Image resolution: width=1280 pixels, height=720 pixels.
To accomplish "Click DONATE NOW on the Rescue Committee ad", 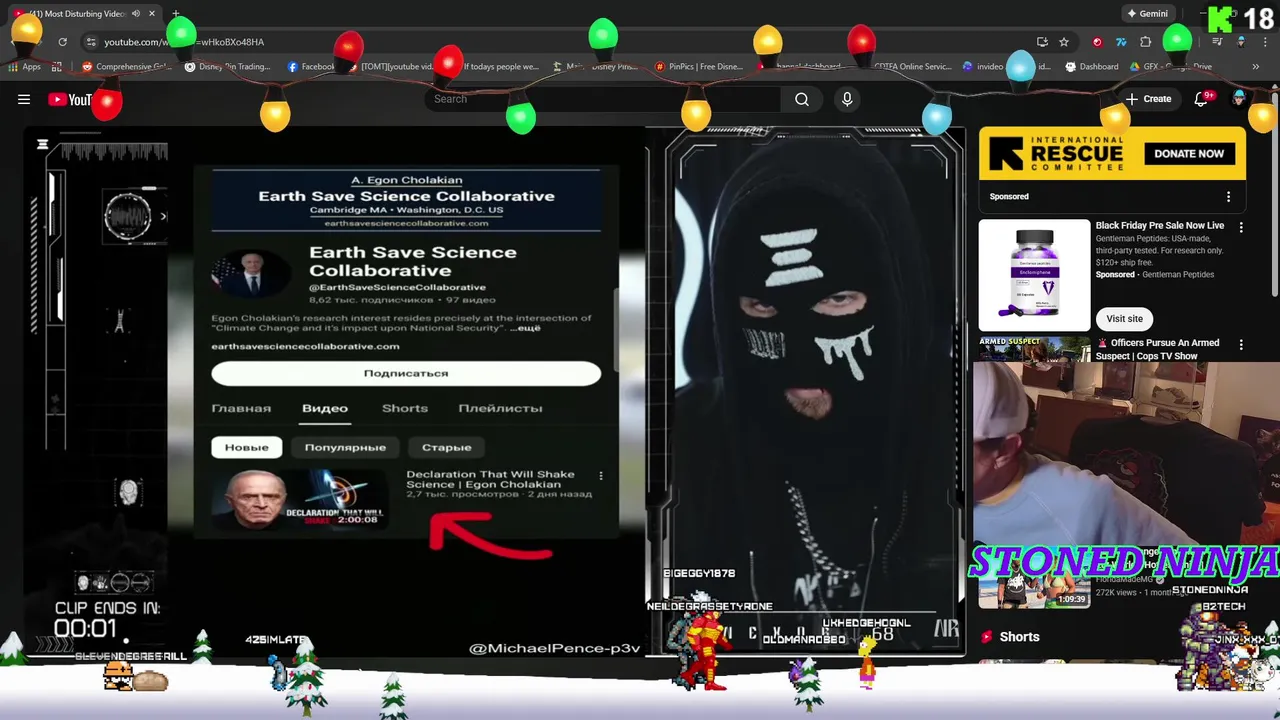I will click(1189, 154).
